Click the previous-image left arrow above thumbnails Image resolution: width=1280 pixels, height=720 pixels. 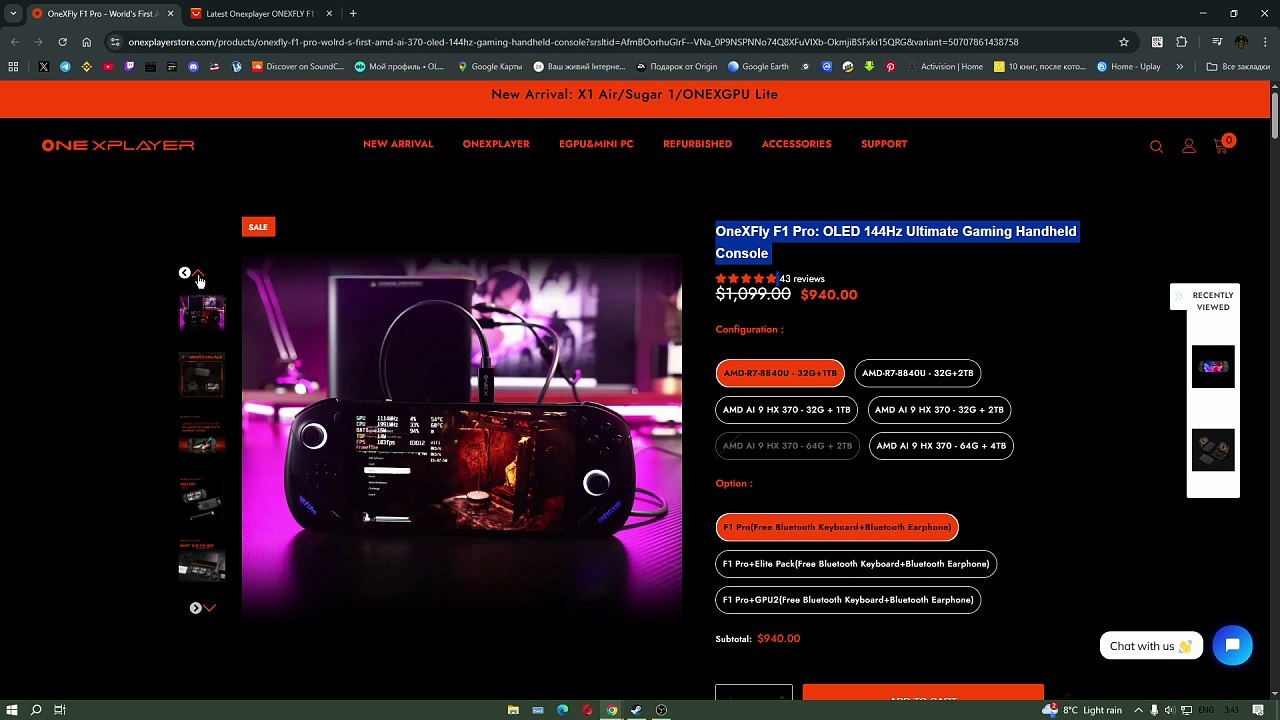(x=184, y=273)
